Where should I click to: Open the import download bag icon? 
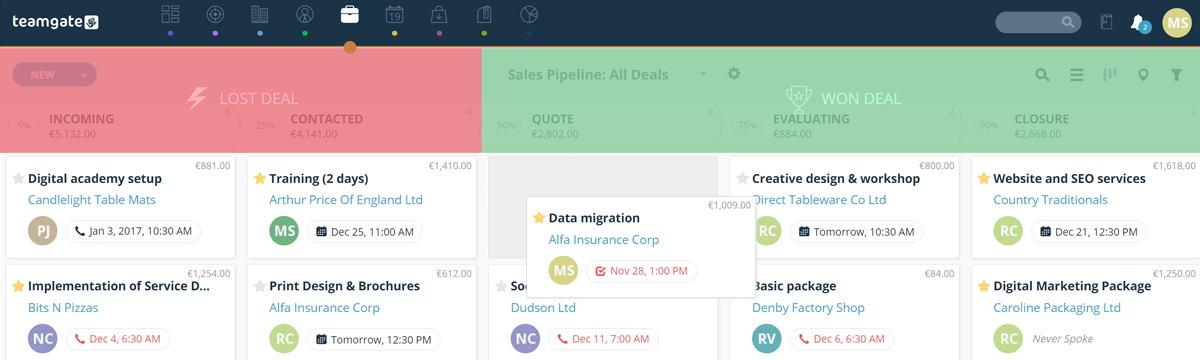click(x=439, y=15)
